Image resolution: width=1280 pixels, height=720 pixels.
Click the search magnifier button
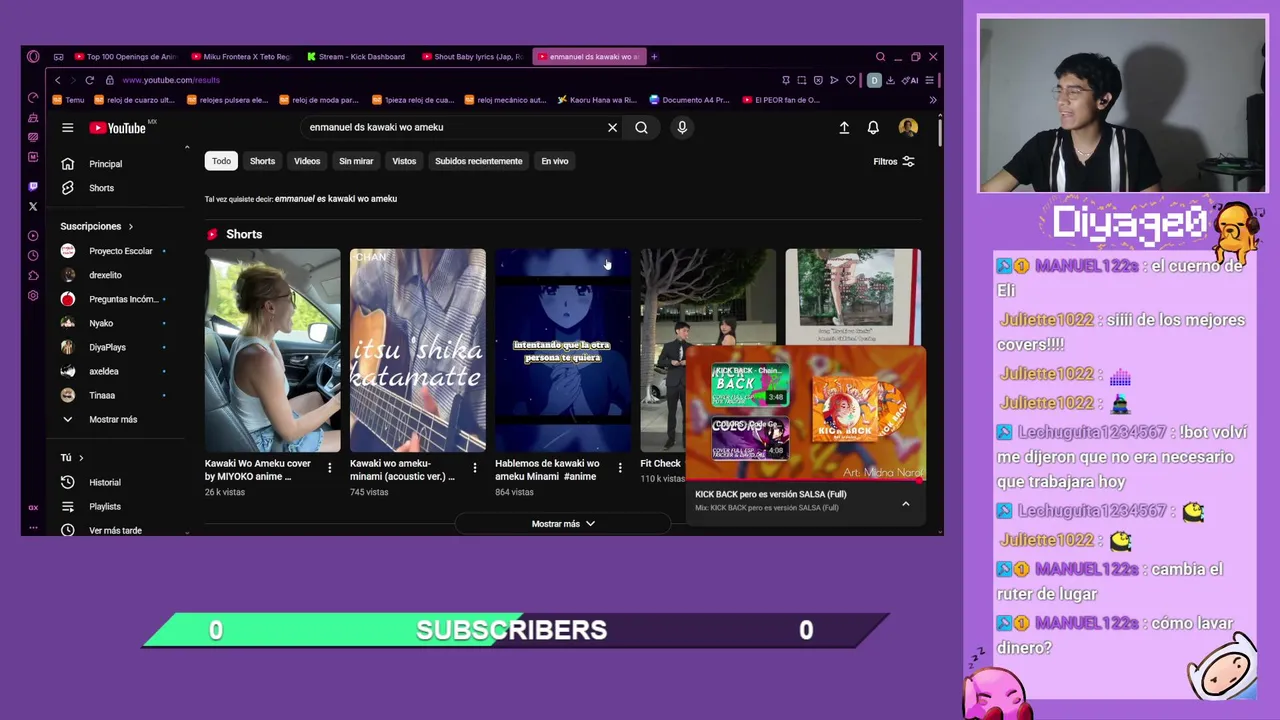tap(641, 127)
